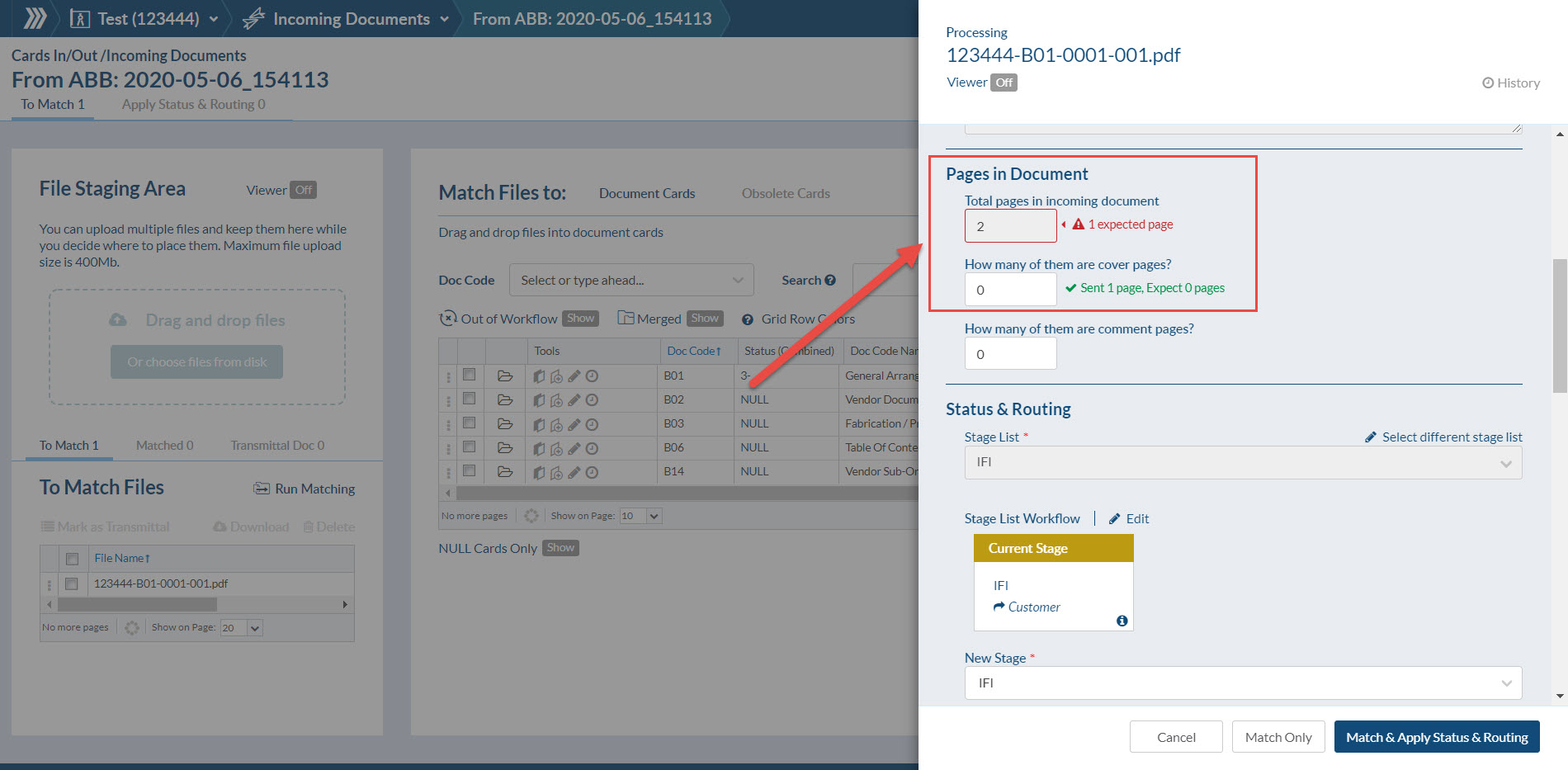Switch to the Apply Status & Routing 0 tab

(x=193, y=104)
